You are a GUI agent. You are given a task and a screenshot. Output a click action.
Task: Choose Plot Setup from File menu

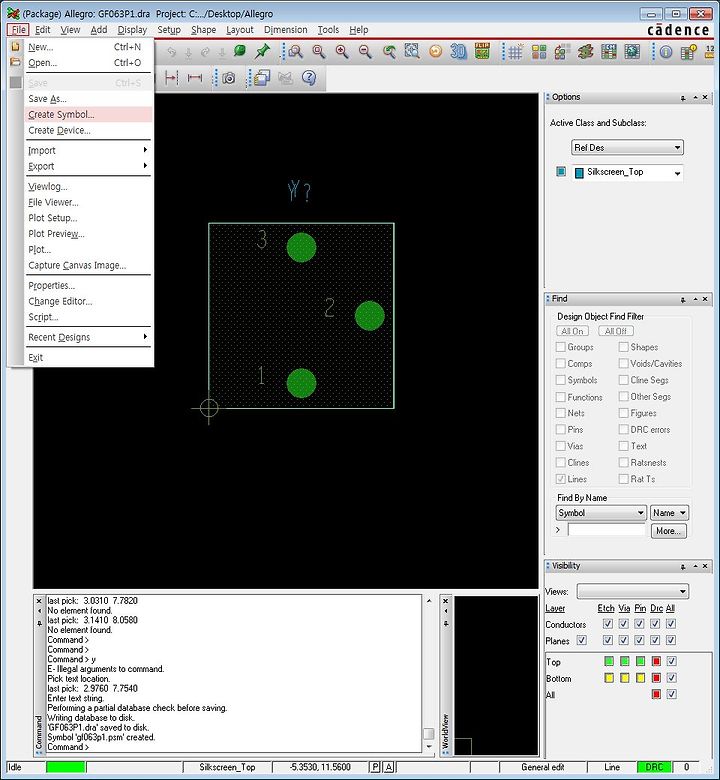88,218
